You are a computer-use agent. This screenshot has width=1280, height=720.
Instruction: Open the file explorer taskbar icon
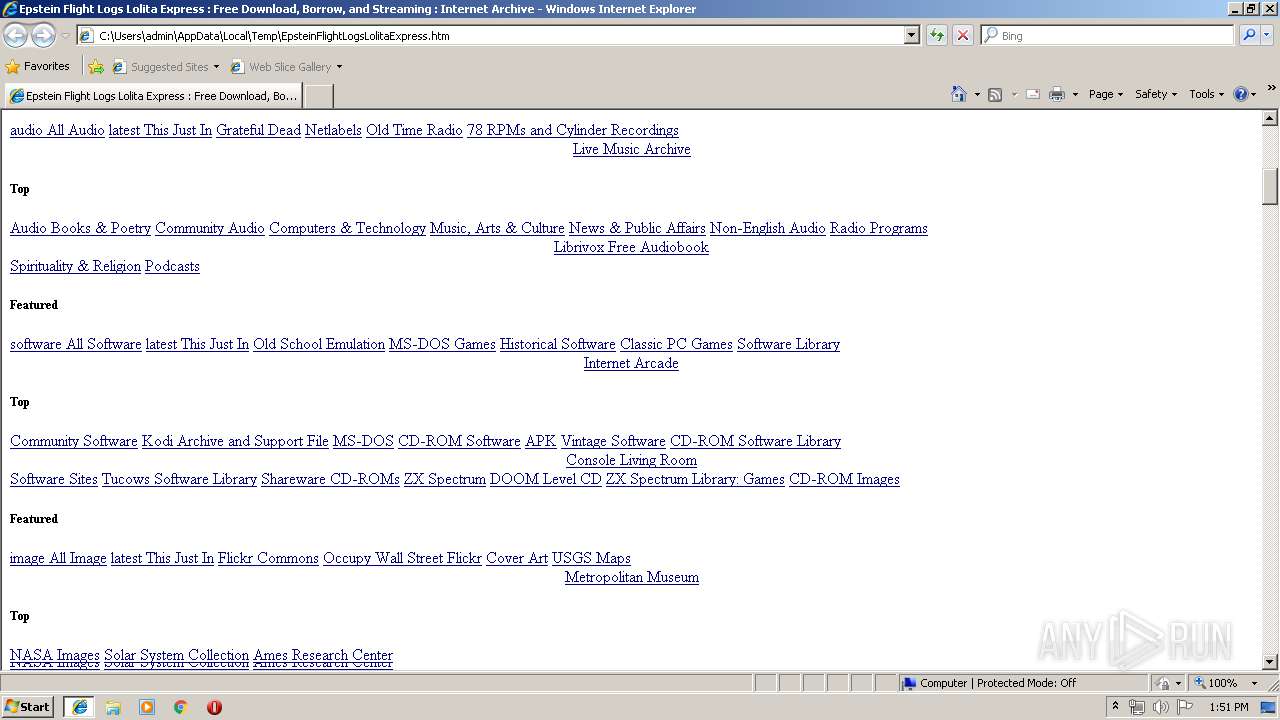[113, 707]
